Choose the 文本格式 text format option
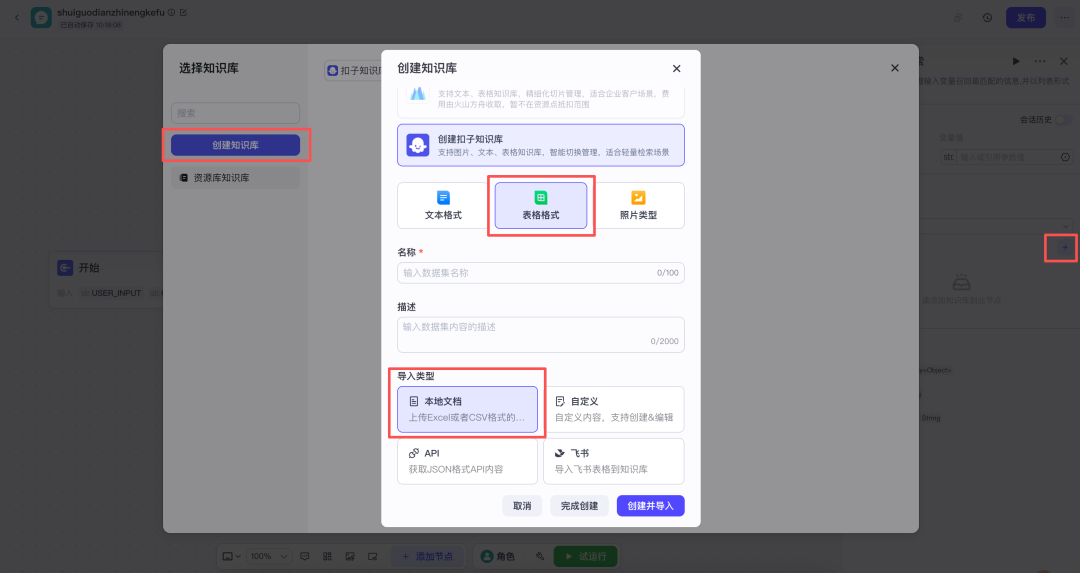The width and height of the screenshot is (1080, 573). tap(443, 205)
